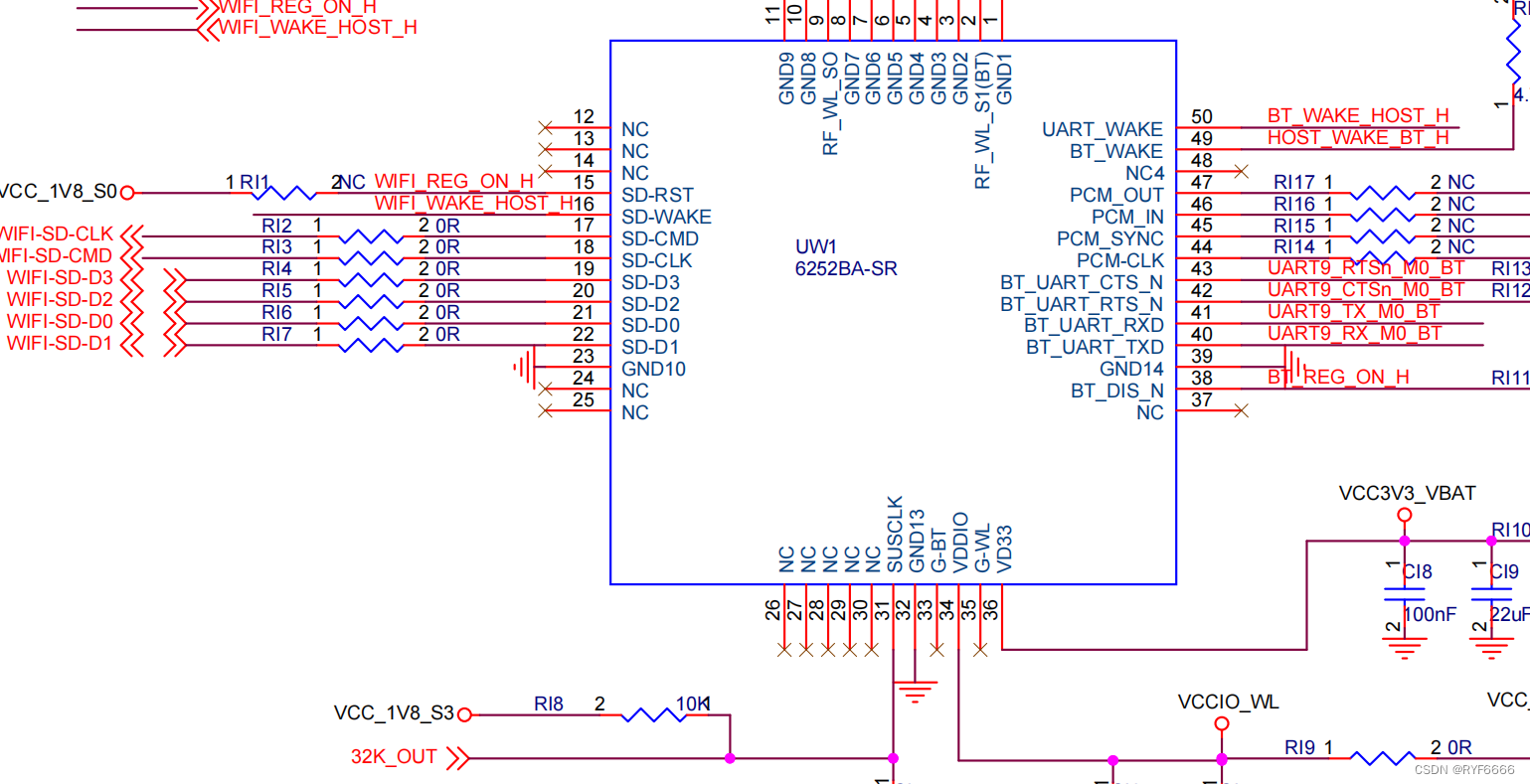Click the BT_WAKE pin name
Viewport: 1530px width, 784px height.
tap(1116, 152)
